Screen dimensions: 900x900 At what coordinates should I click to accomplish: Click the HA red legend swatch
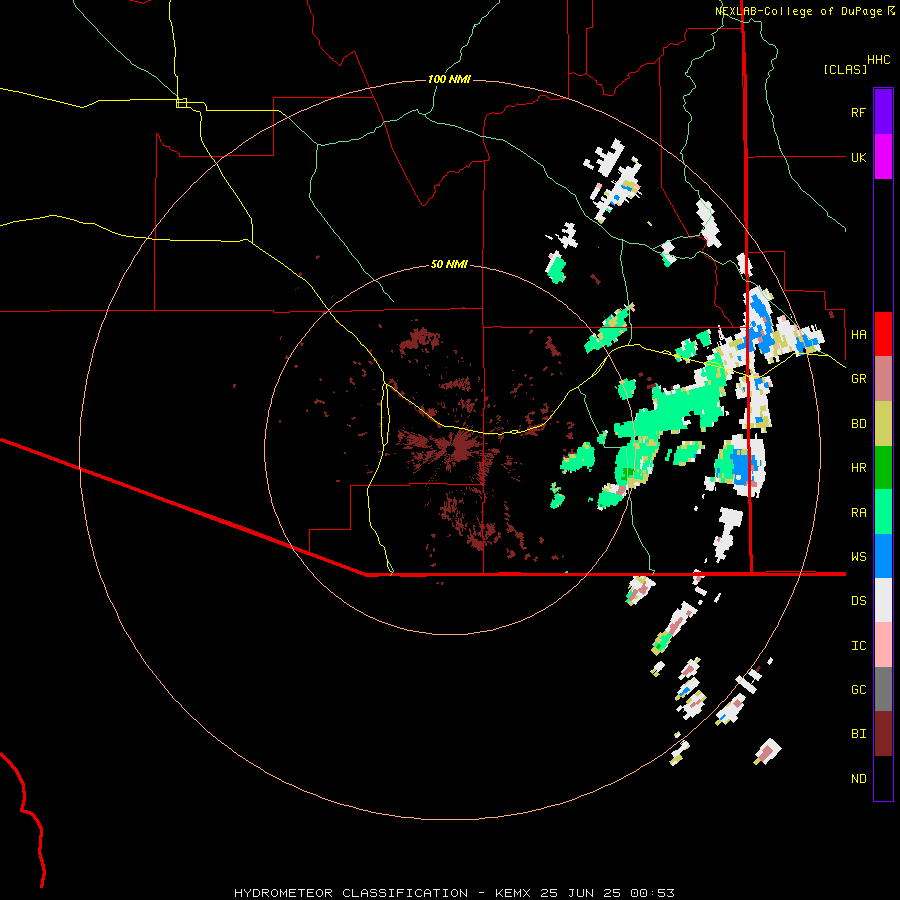point(883,334)
